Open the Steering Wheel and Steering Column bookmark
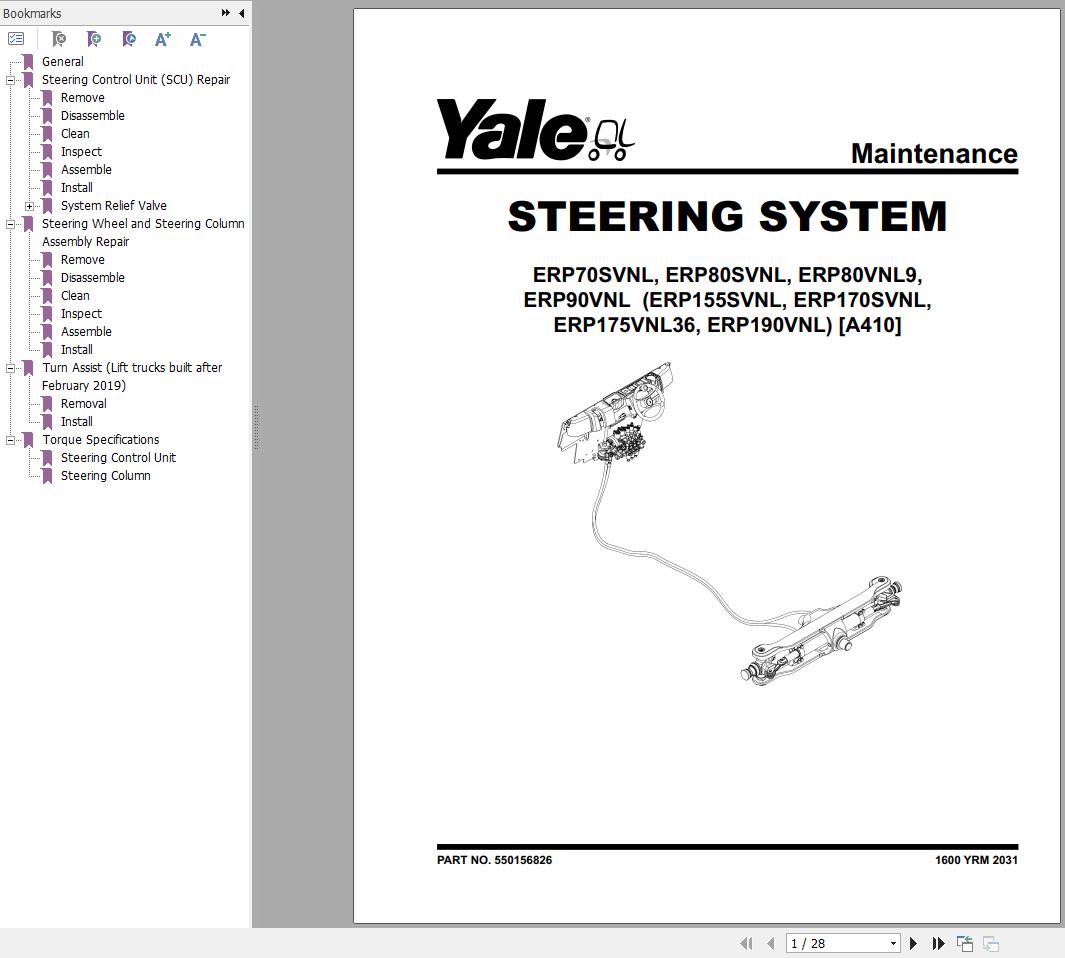Viewport: 1065px width, 958px height. tap(143, 223)
